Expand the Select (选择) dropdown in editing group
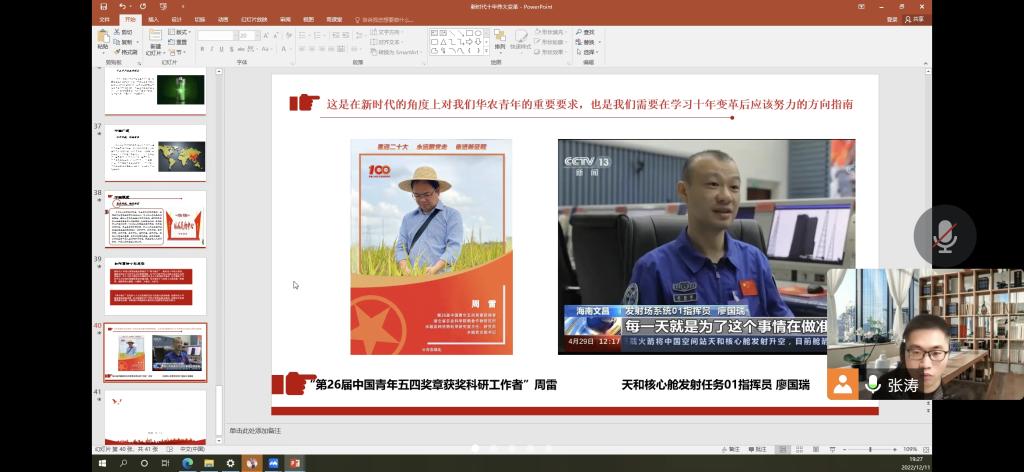The image size is (1024, 472). (589, 52)
